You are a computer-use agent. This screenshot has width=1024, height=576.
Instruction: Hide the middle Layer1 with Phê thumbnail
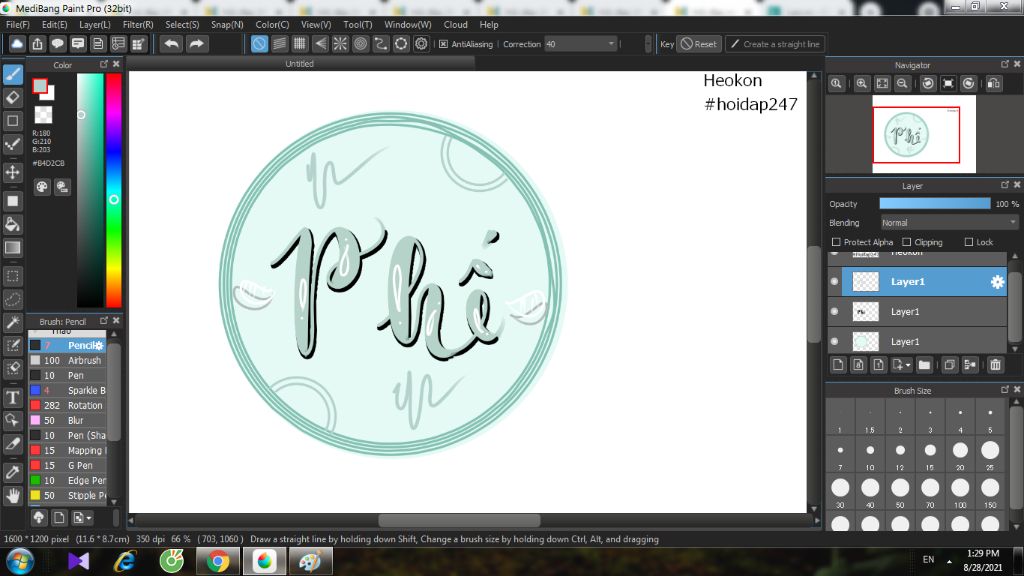pyautogui.click(x=835, y=312)
